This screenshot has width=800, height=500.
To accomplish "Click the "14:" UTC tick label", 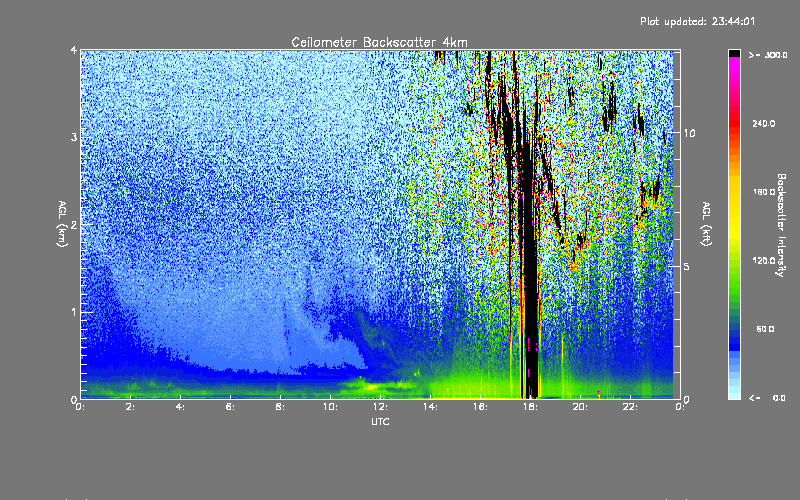I will pyautogui.click(x=431, y=407).
